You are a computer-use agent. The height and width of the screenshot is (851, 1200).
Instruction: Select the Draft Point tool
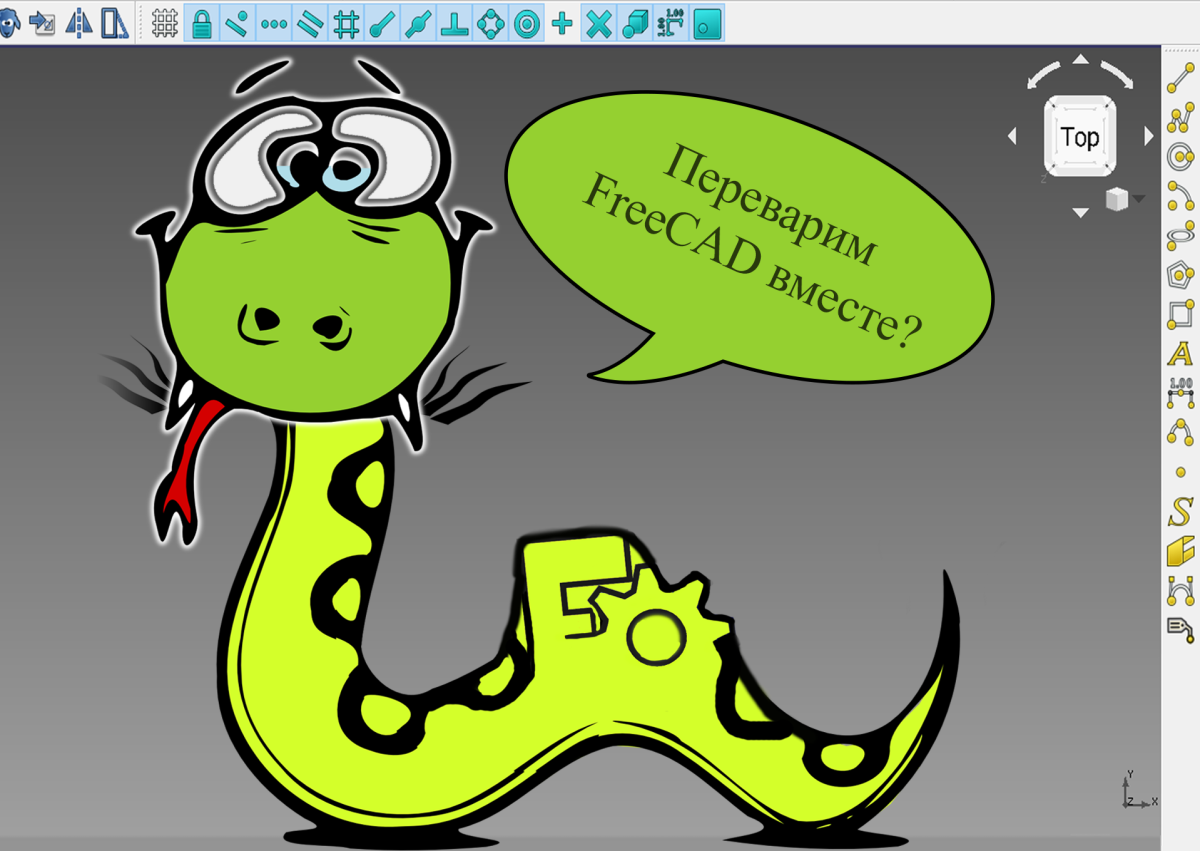point(1181,472)
